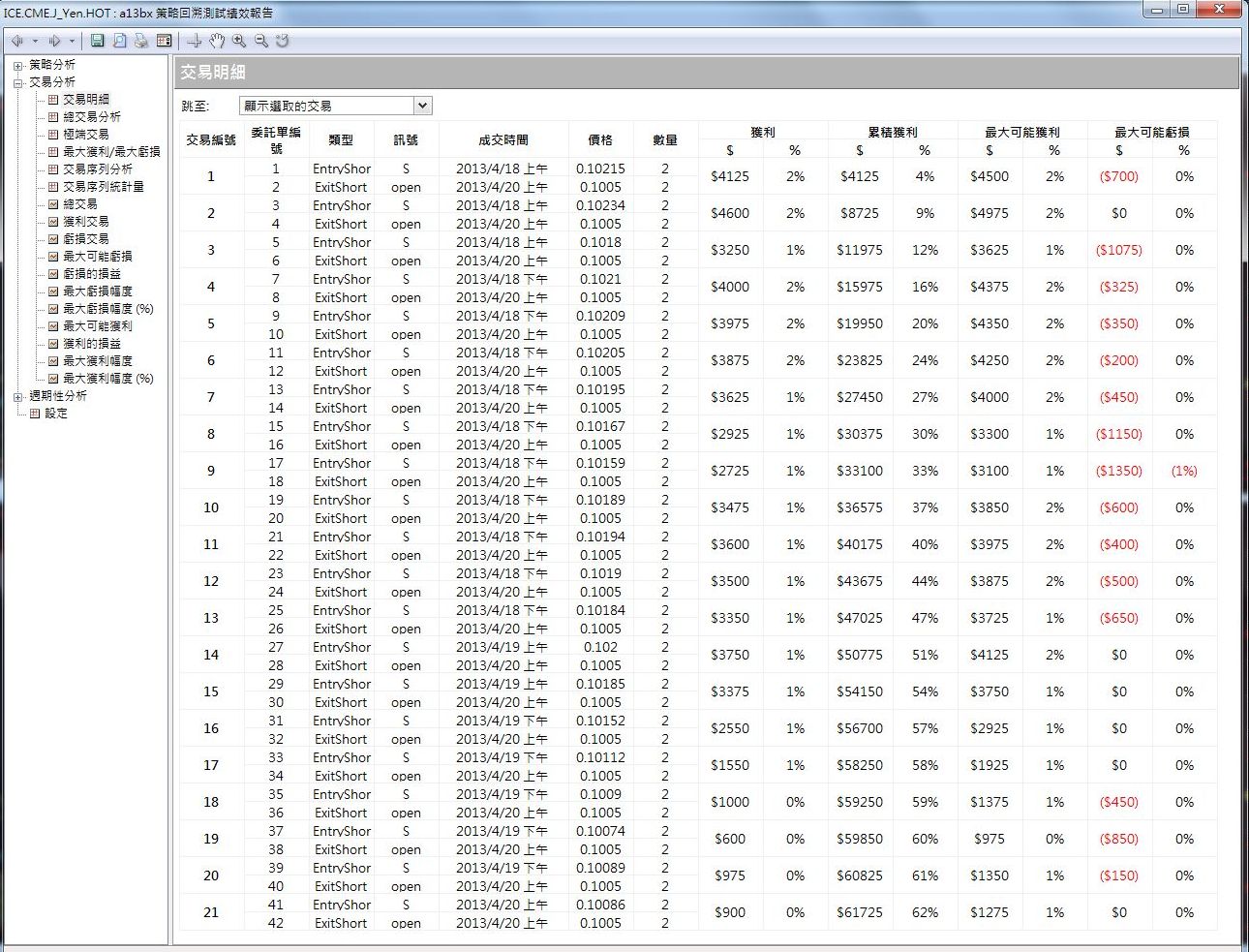This screenshot has height=952, width=1249.
Task: Click the table icon beside 設定
Action: pyautogui.click(x=35, y=414)
